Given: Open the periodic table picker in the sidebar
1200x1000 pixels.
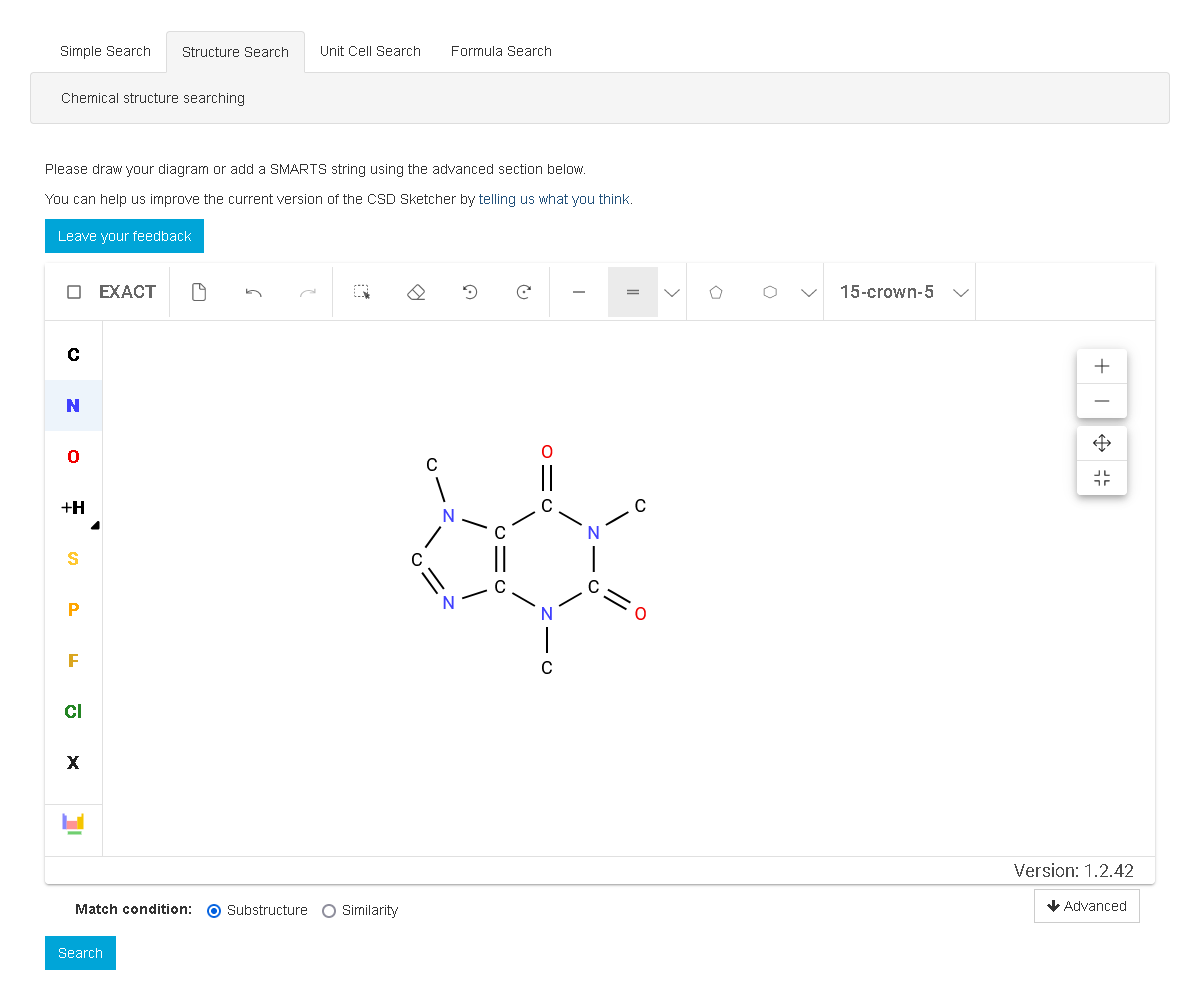Looking at the screenshot, I should click(73, 823).
